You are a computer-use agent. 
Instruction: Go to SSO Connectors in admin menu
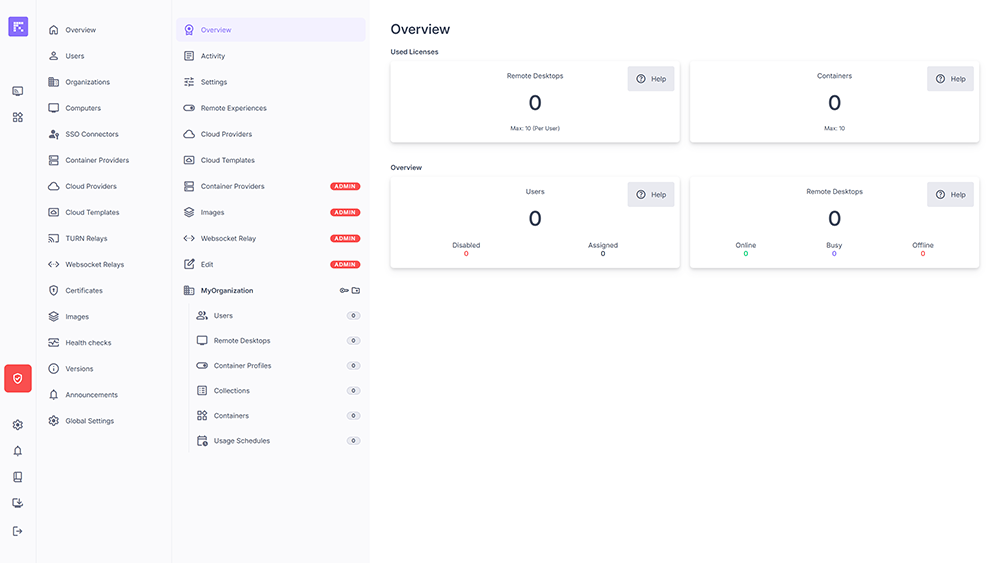click(91, 134)
